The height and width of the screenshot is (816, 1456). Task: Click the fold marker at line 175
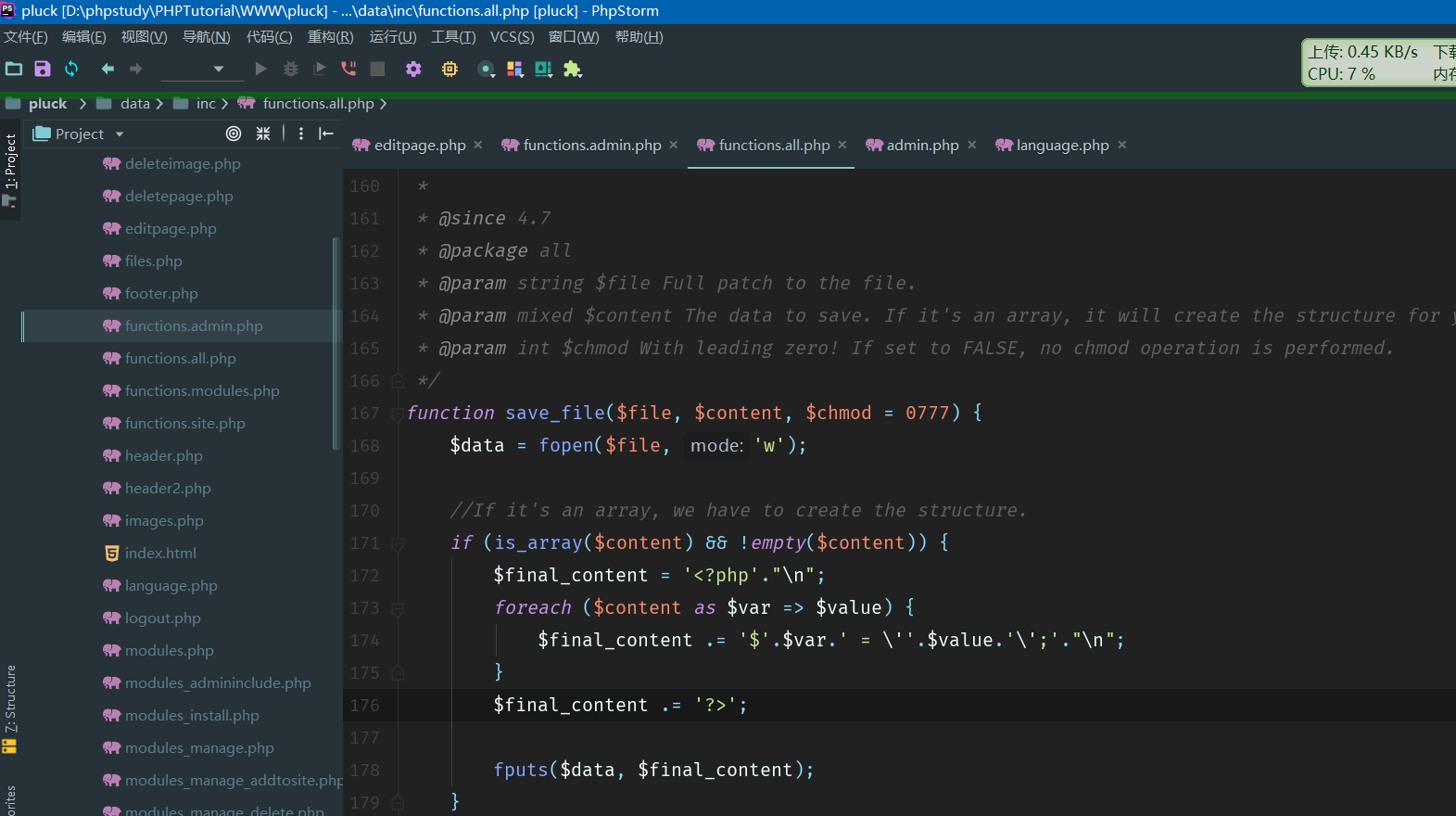click(x=398, y=673)
